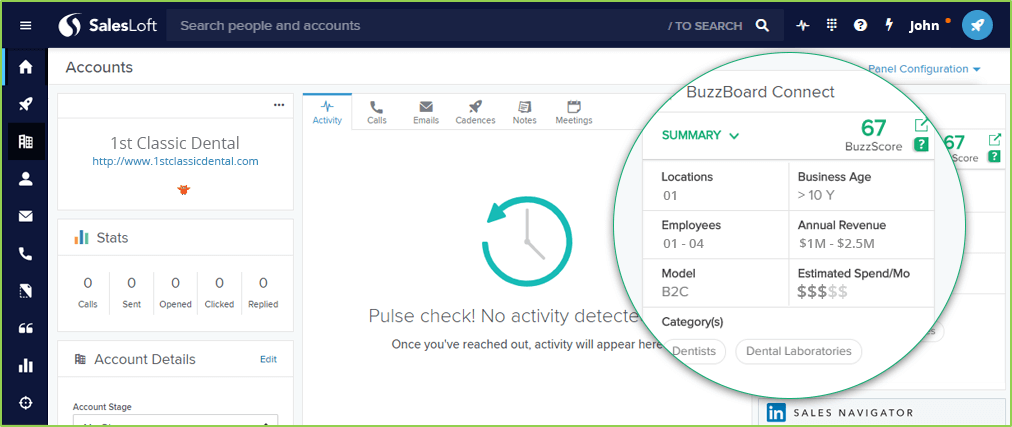Open BuzzScore external link icon in zoomed panel

pyautogui.click(x=922, y=125)
